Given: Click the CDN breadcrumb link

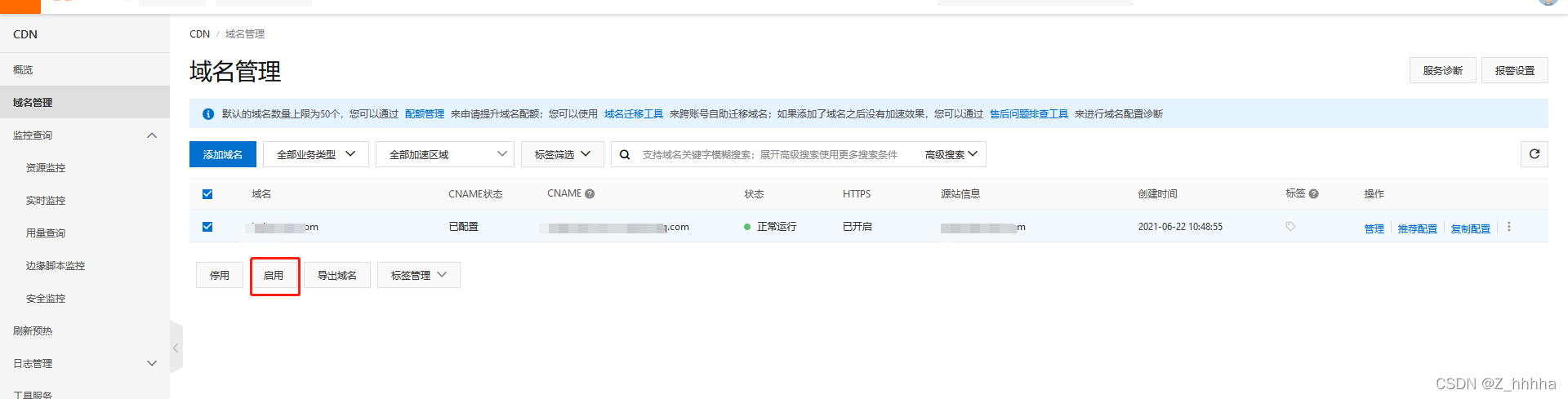Looking at the screenshot, I should pos(200,34).
